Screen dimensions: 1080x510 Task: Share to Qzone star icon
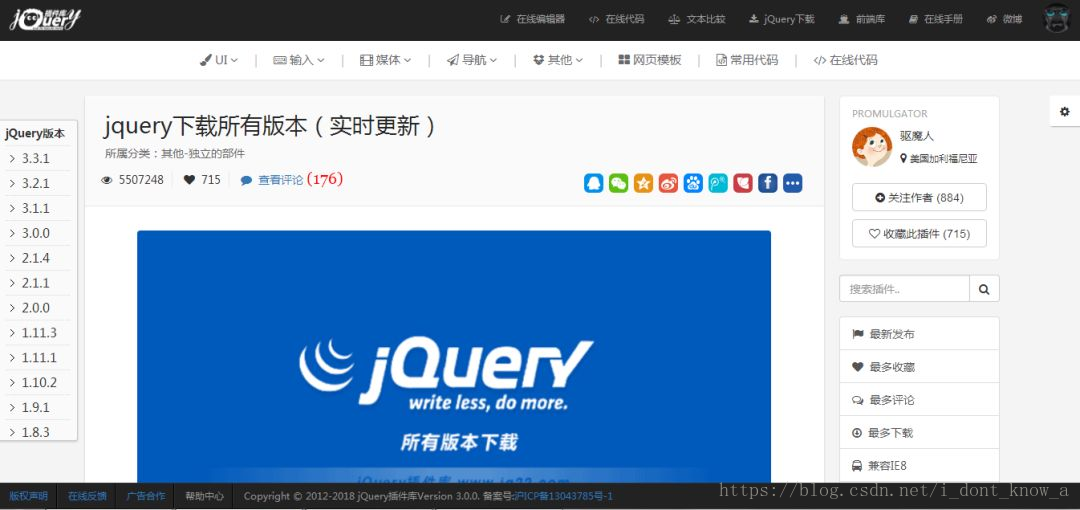643,183
